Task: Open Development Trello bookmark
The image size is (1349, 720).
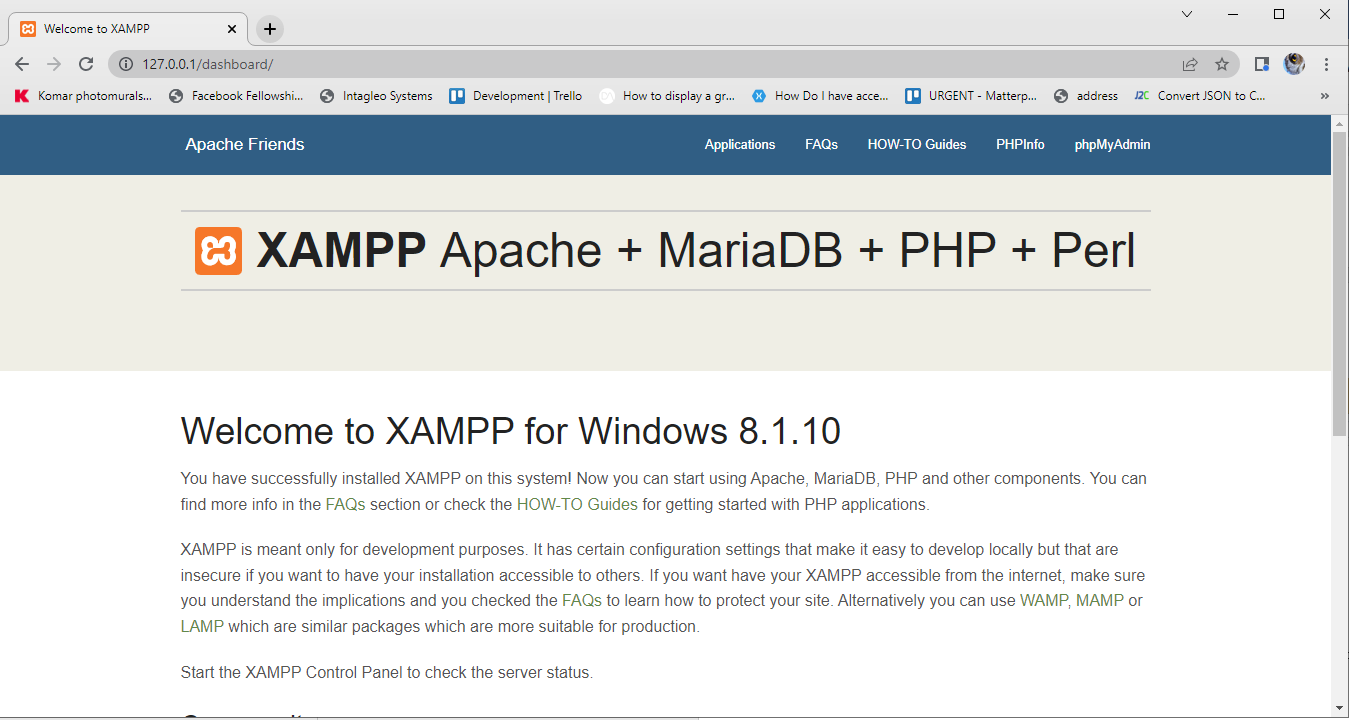Action: point(516,96)
